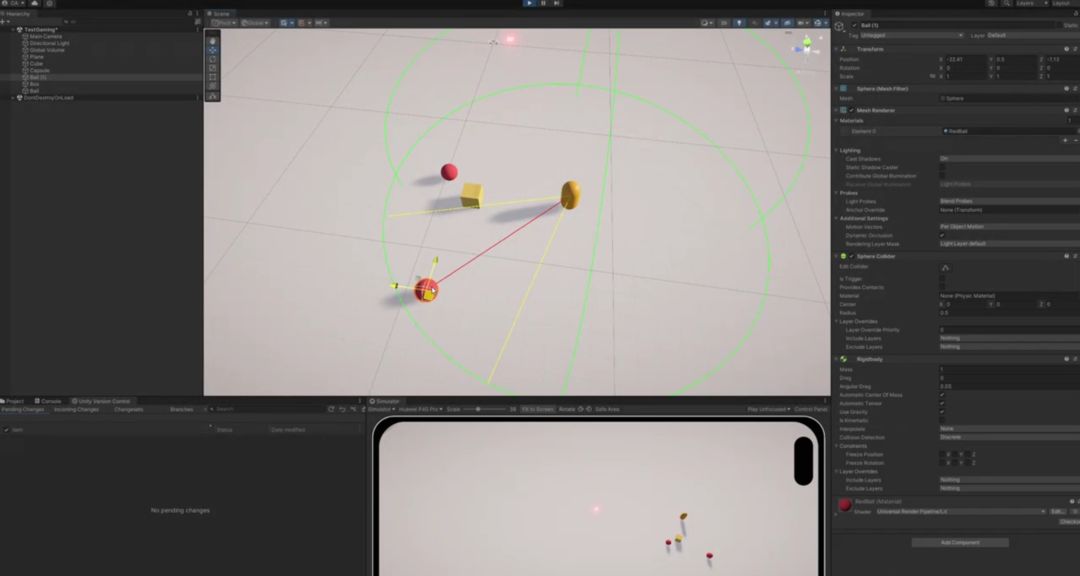Select the Rotate tool in scene toolbar
The image size is (1080, 576).
point(213,59)
